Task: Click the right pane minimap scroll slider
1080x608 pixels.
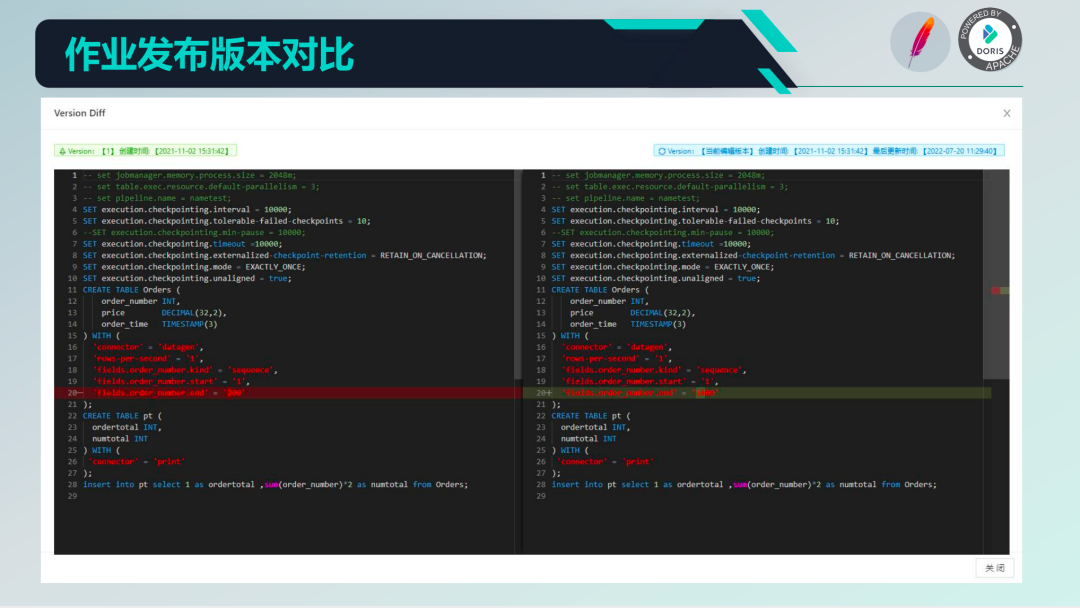Action: point(995,275)
